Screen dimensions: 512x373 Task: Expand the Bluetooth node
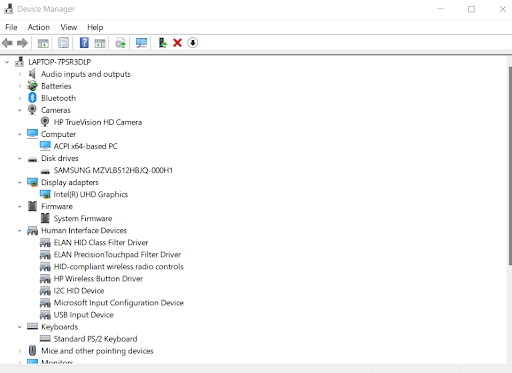click(x=20, y=98)
